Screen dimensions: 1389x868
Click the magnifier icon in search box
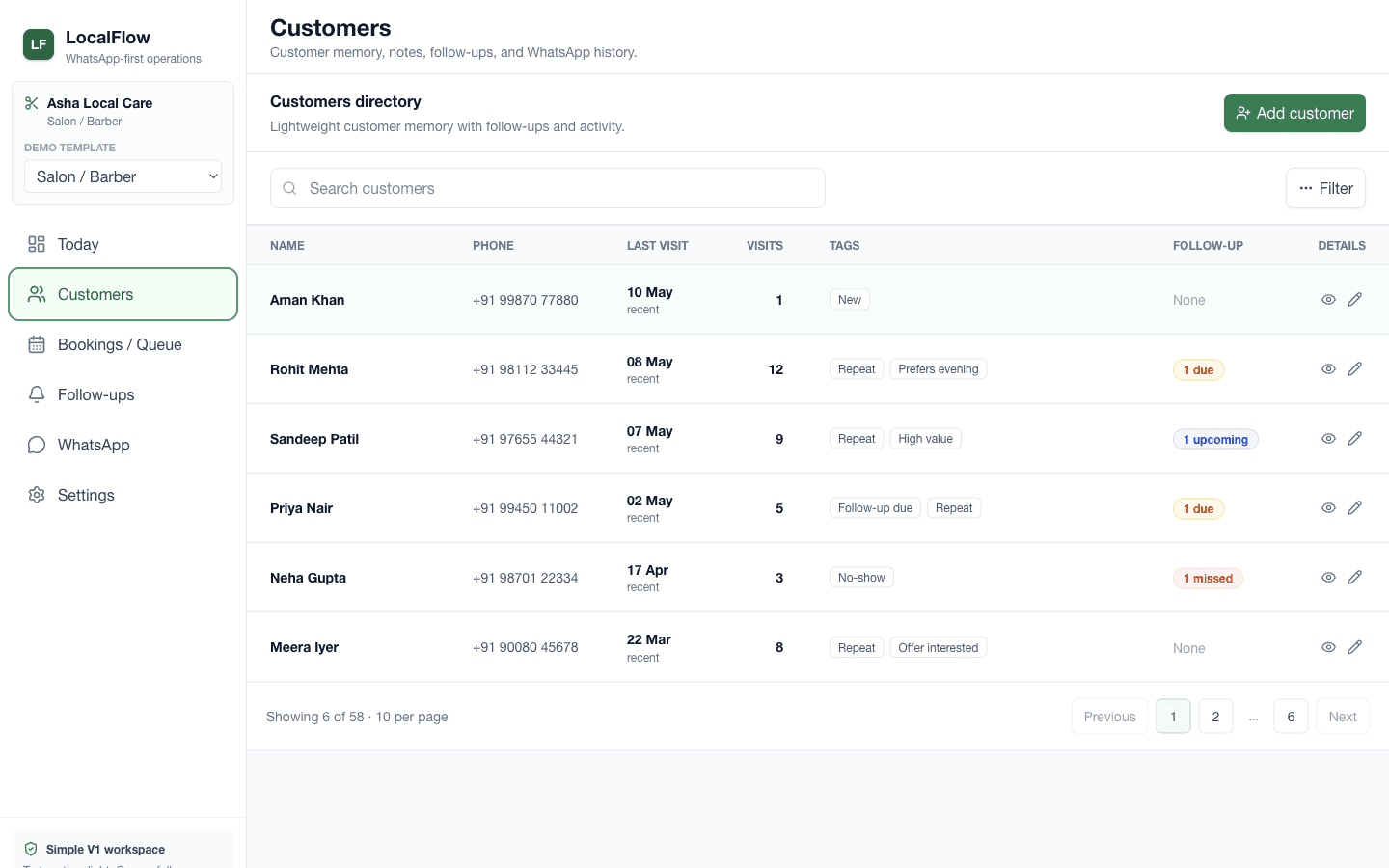[289, 188]
